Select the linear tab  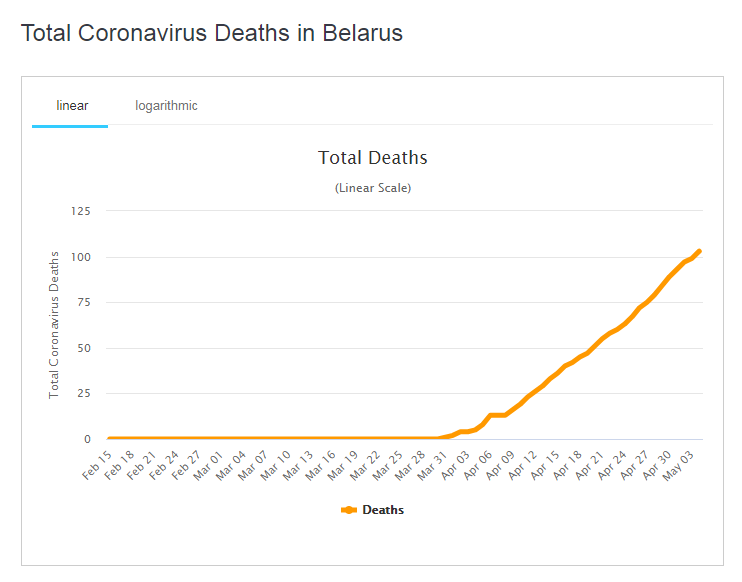[x=72, y=105]
